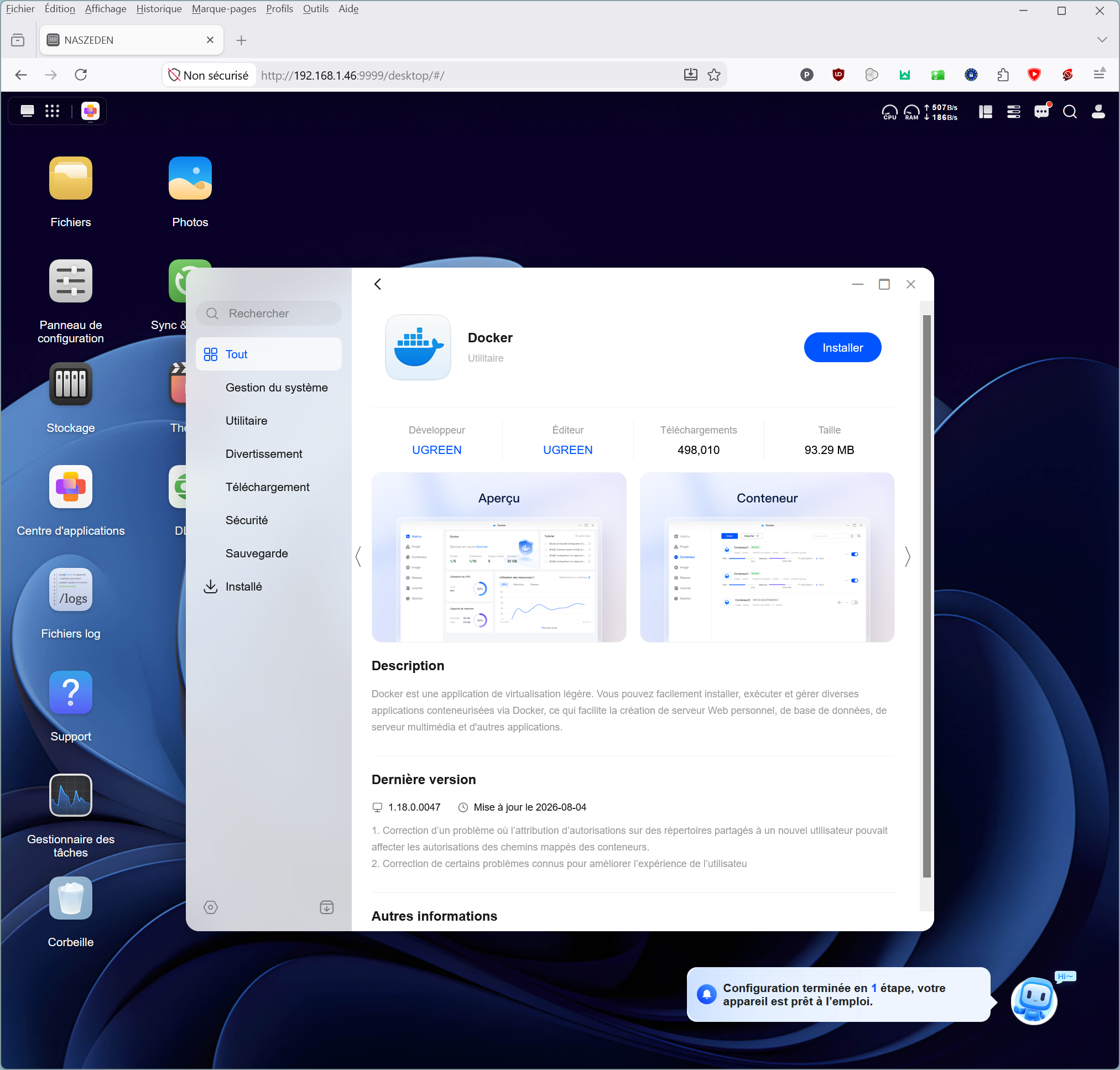1120x1070 pixels.
Task: Click the configuration finished notification
Action: (838, 995)
